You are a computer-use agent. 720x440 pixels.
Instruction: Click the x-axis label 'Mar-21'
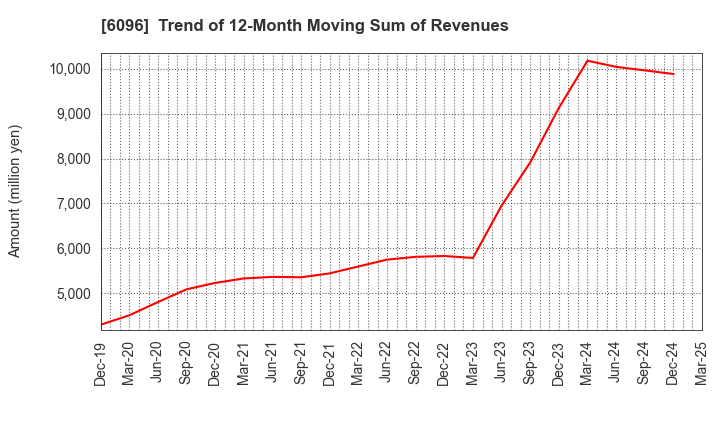pyautogui.click(x=242, y=363)
